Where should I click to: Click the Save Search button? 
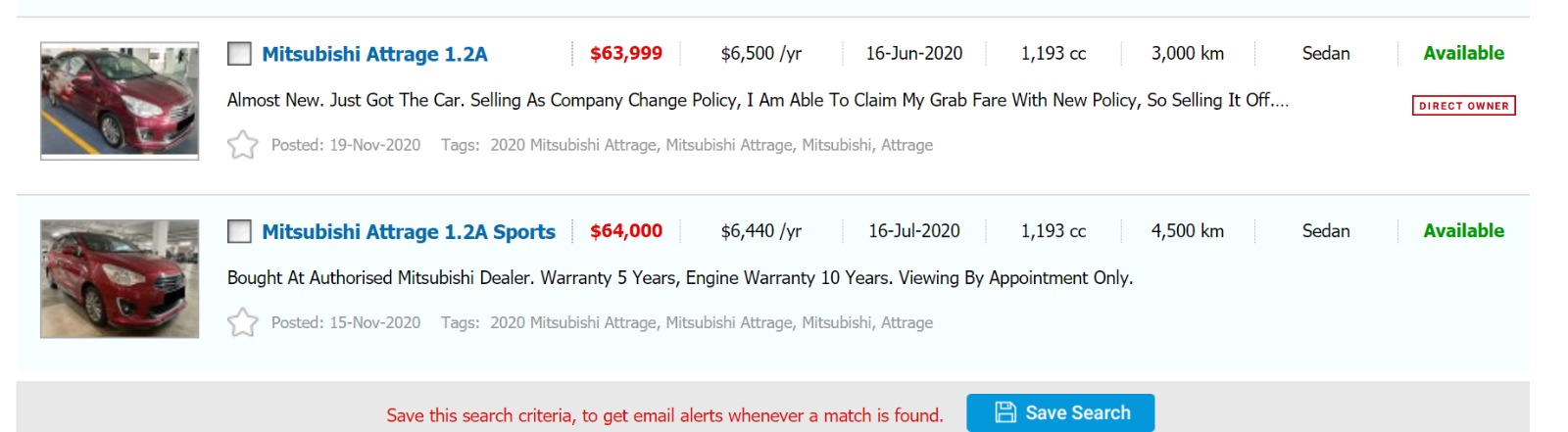pyautogui.click(x=1060, y=412)
